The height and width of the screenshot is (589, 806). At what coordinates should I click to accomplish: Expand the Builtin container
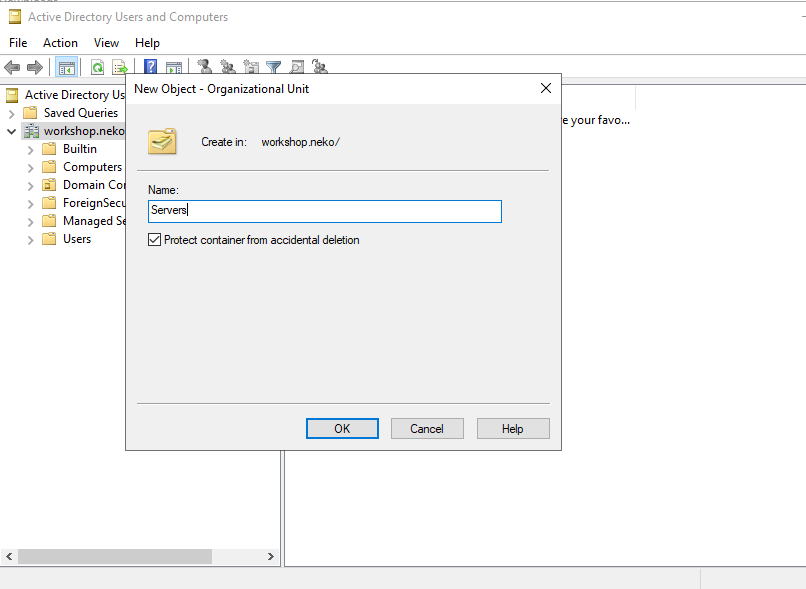pos(30,149)
